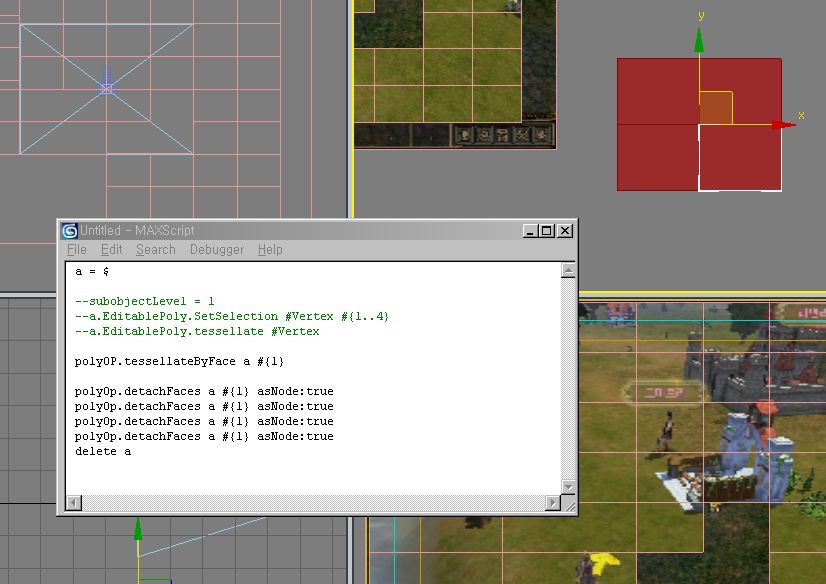Open the Help menu in MAXScript editor

click(270, 250)
